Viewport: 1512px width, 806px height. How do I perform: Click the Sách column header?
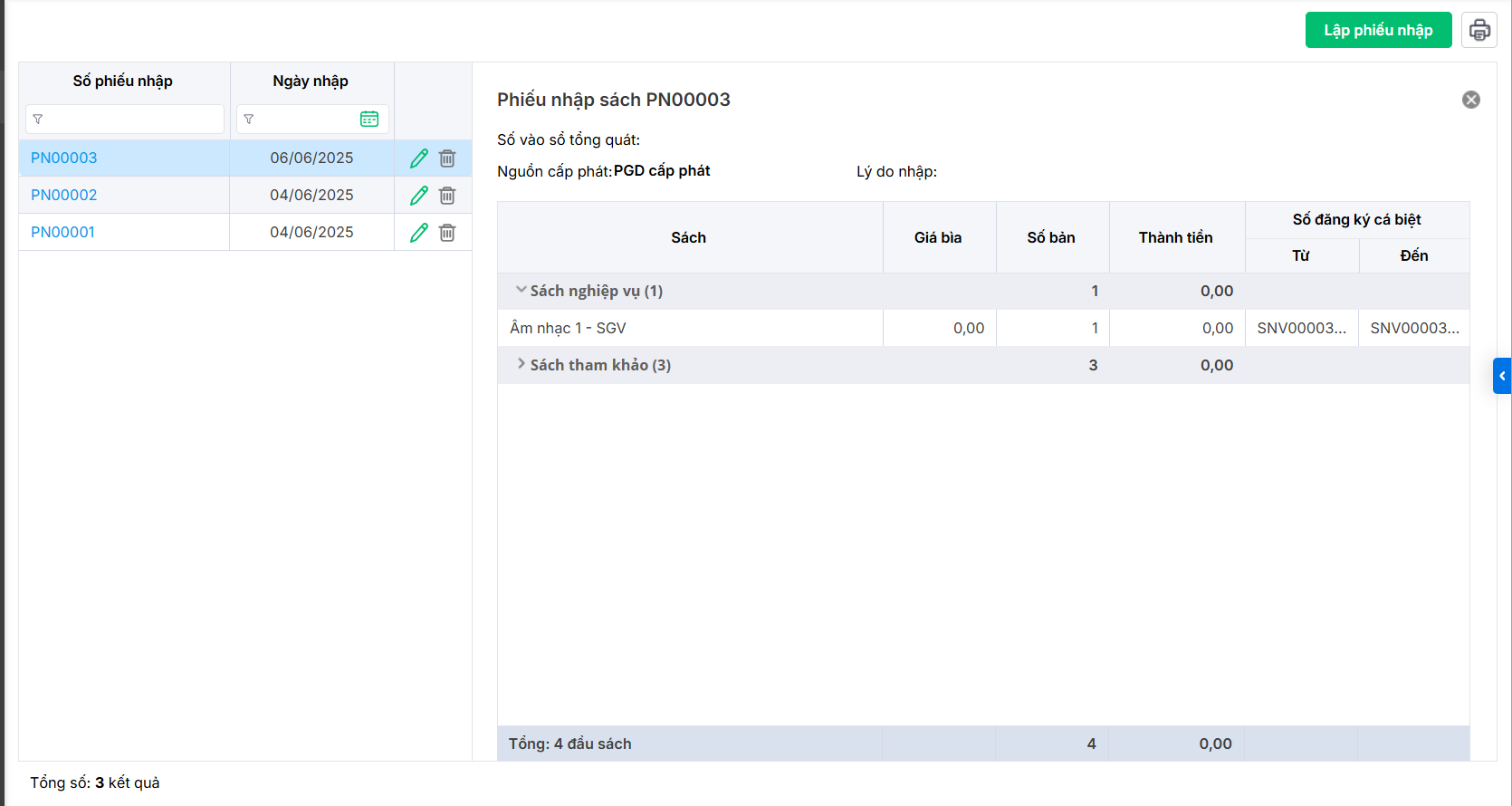coord(689,237)
